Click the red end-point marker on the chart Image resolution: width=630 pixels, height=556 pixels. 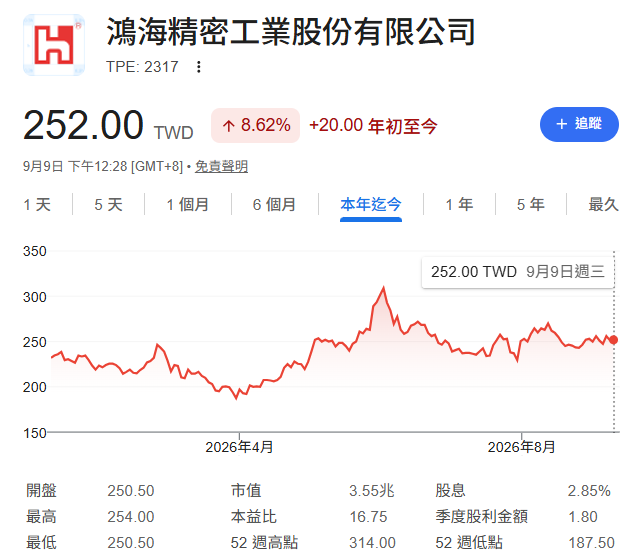(x=614, y=340)
